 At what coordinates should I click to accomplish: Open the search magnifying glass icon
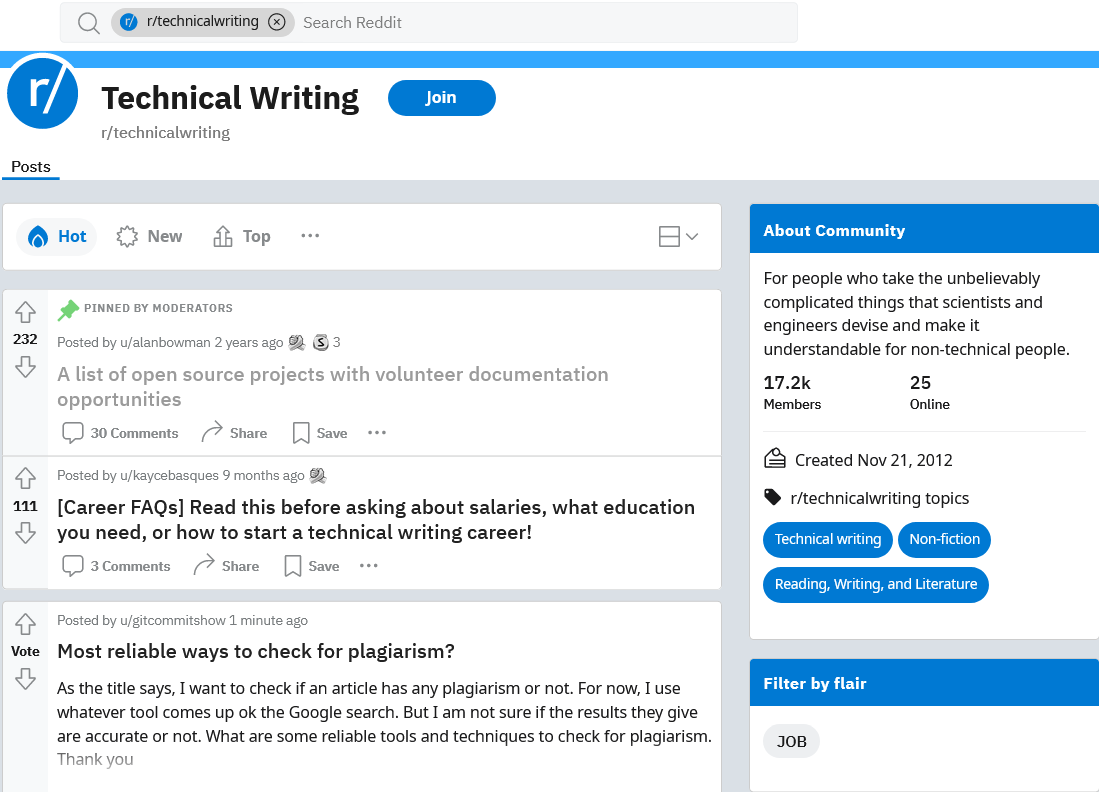click(88, 22)
